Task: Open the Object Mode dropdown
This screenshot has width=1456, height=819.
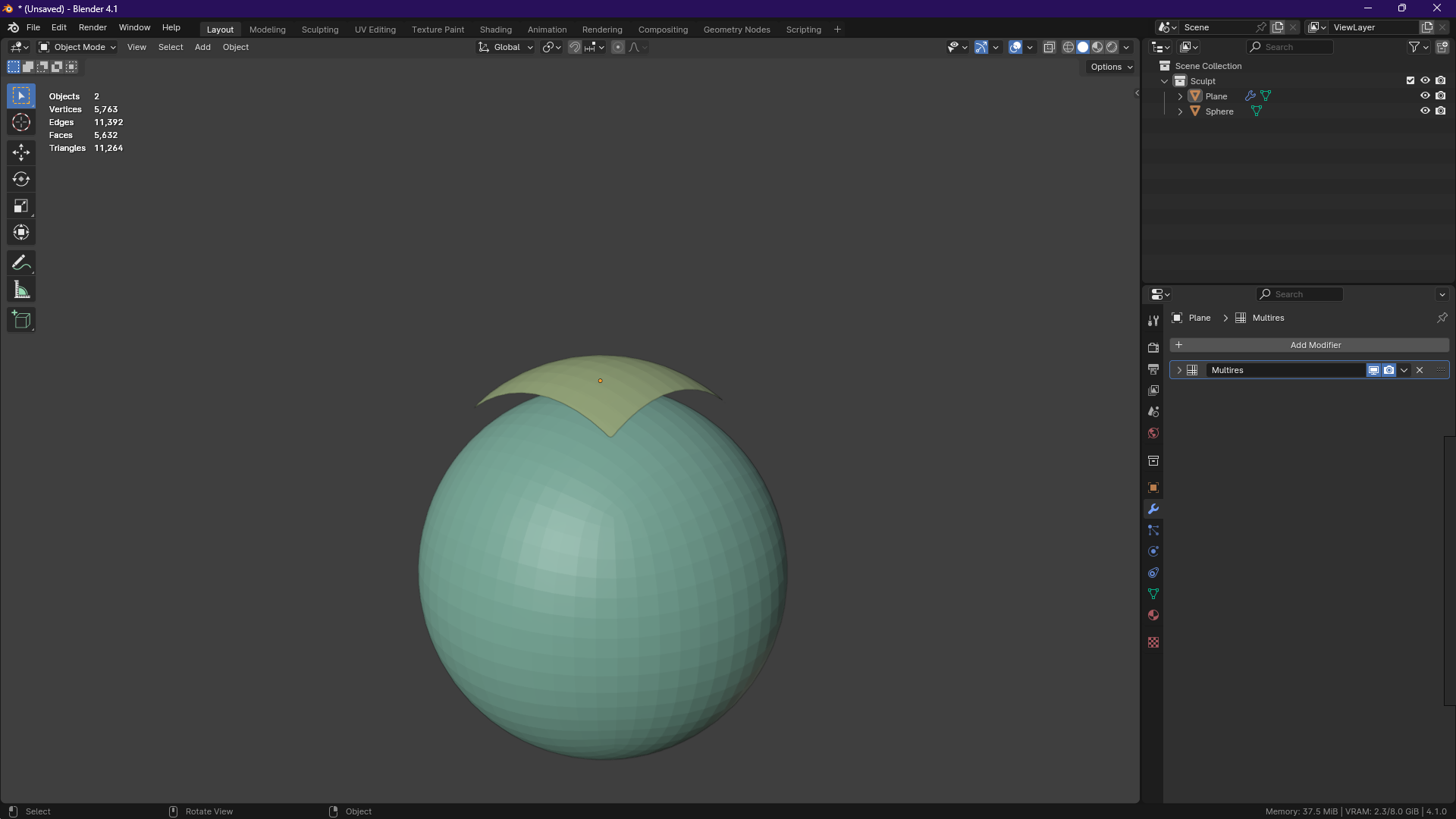Action: click(77, 47)
